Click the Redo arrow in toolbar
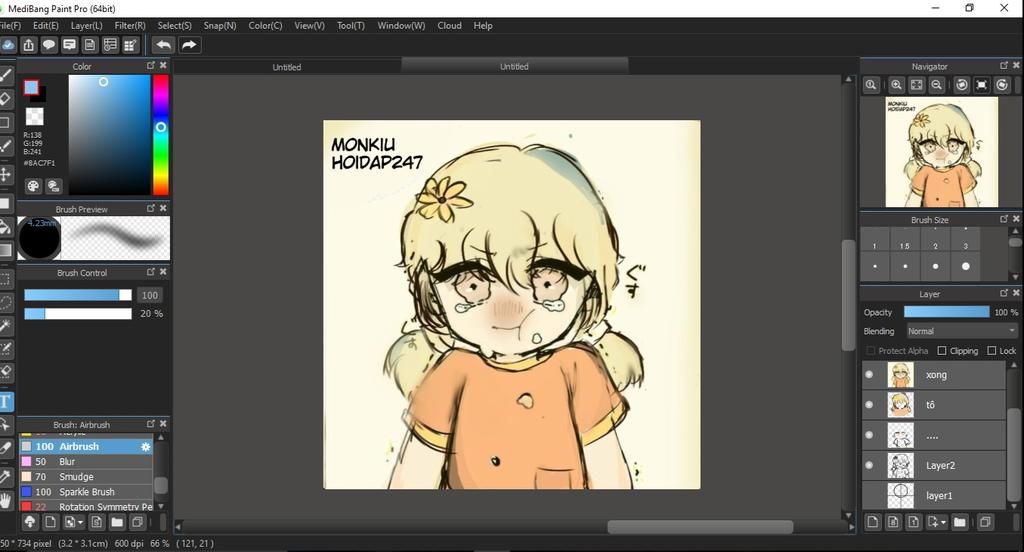 (x=189, y=45)
